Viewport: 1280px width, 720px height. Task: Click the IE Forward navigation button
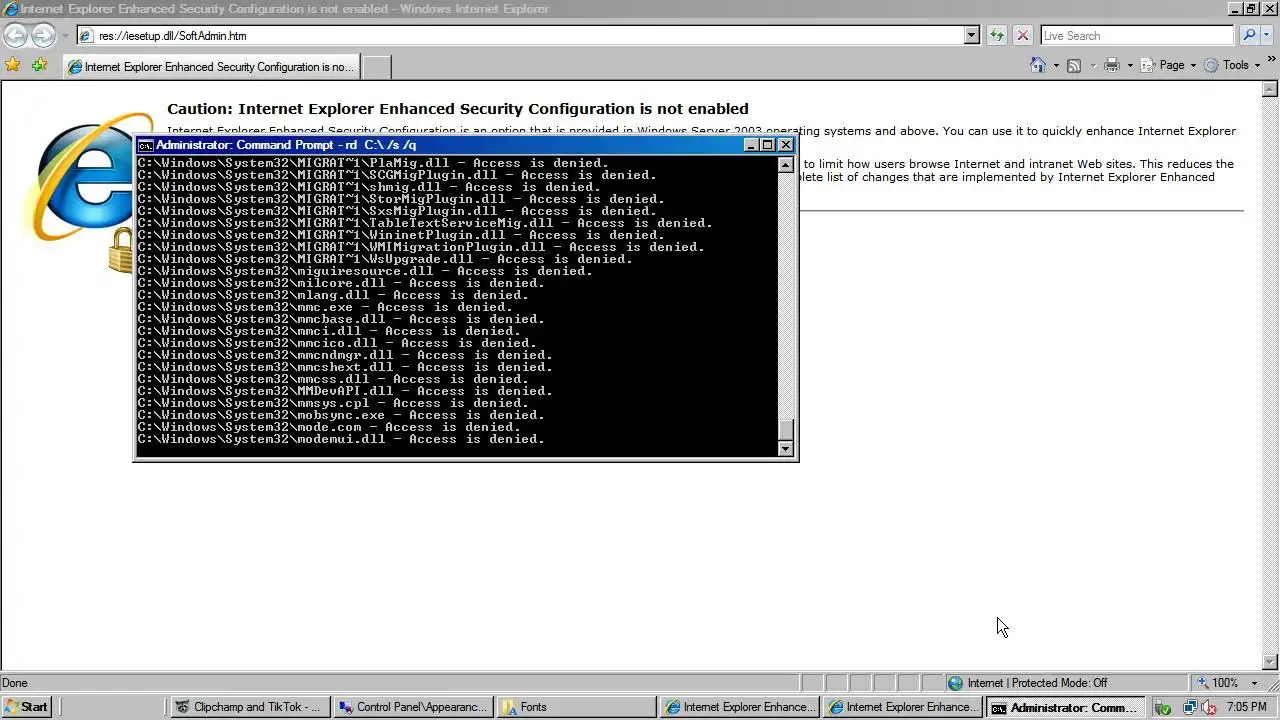pos(43,35)
